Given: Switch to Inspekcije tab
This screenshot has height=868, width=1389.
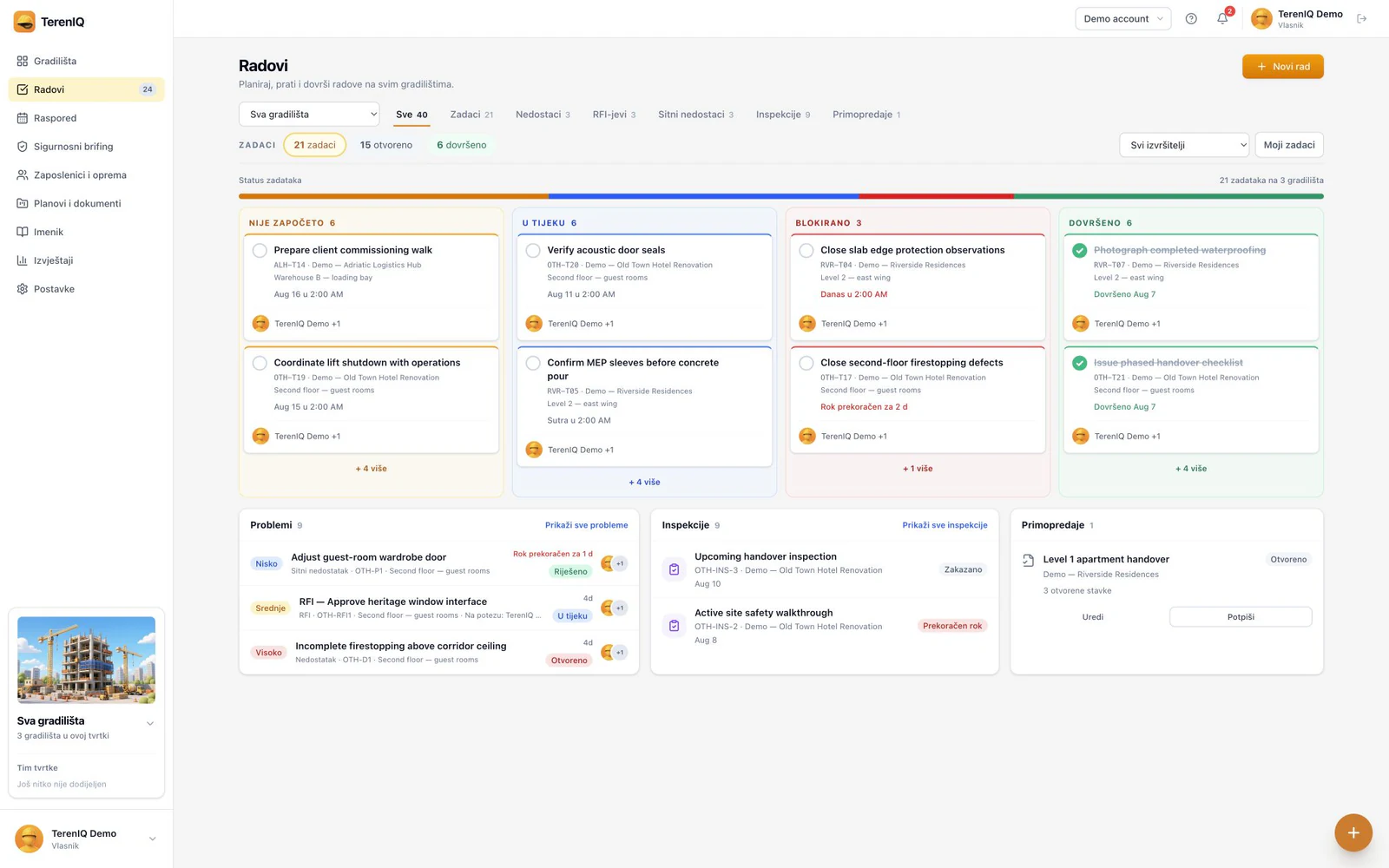Looking at the screenshot, I should (x=783, y=115).
